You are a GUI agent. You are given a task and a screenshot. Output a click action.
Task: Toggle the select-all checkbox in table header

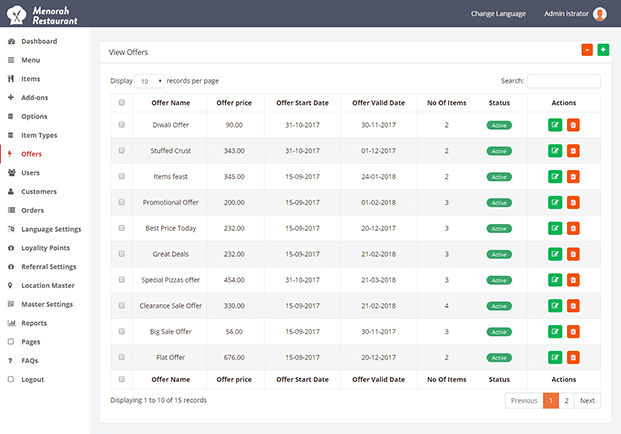tap(122, 103)
